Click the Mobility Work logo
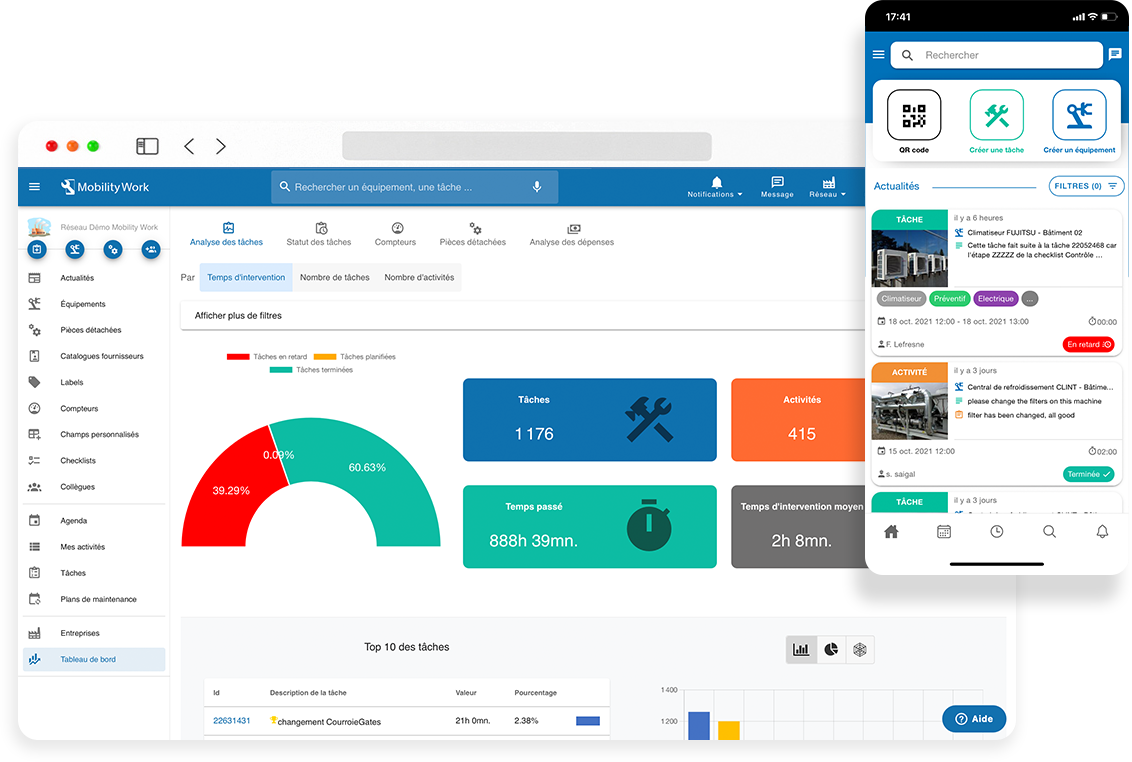 point(105,187)
